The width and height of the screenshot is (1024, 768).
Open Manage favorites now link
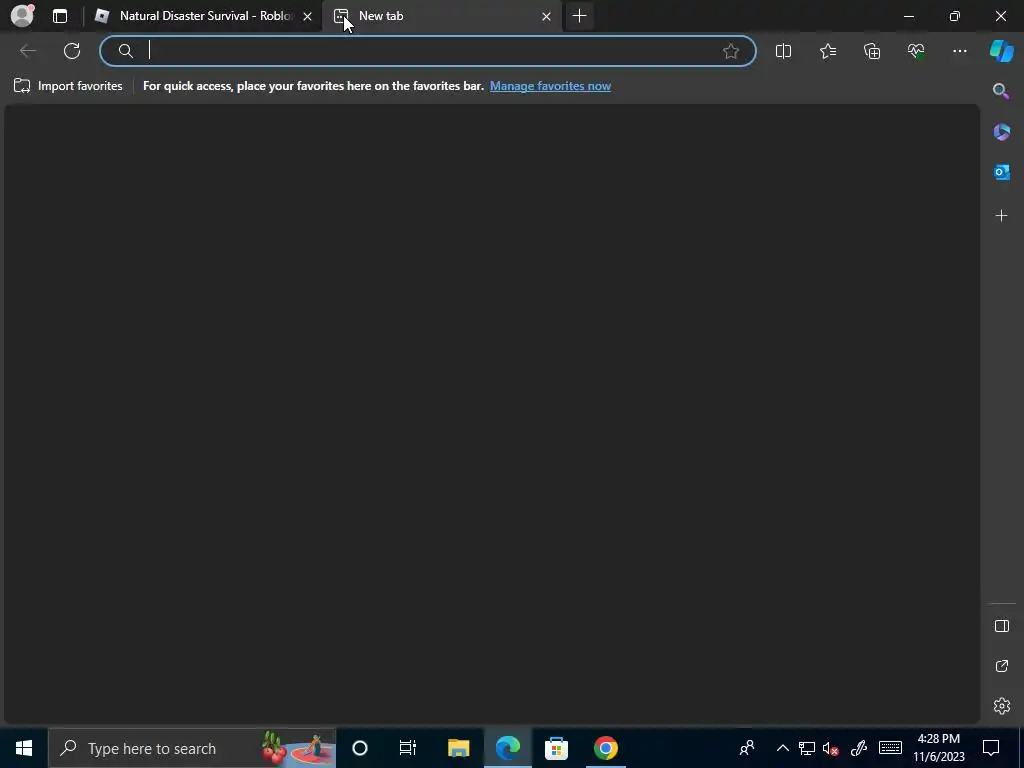[x=550, y=86]
